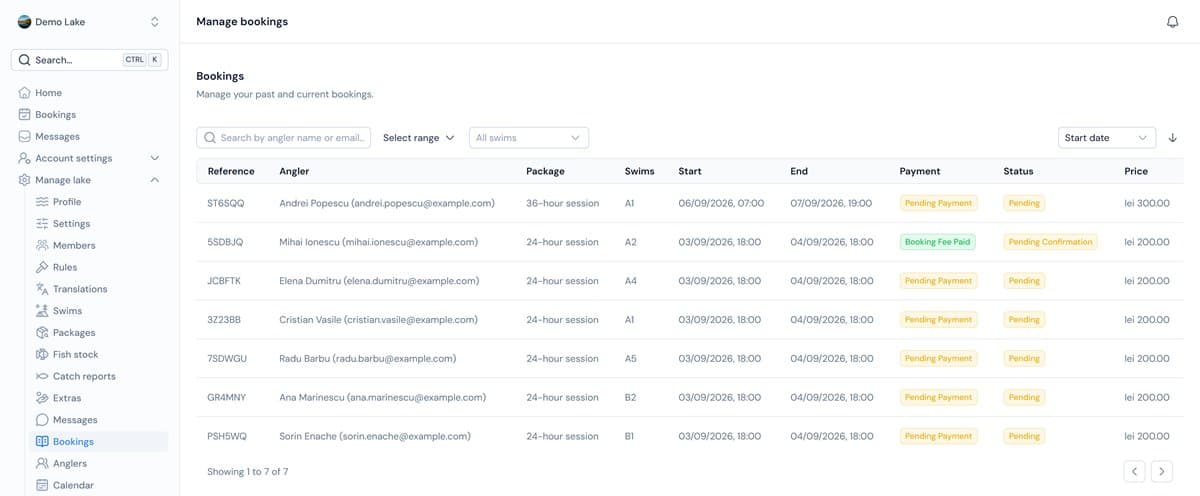Click booking reference 3Z23BB
Image resolution: width=1200 pixels, height=496 pixels.
point(224,320)
